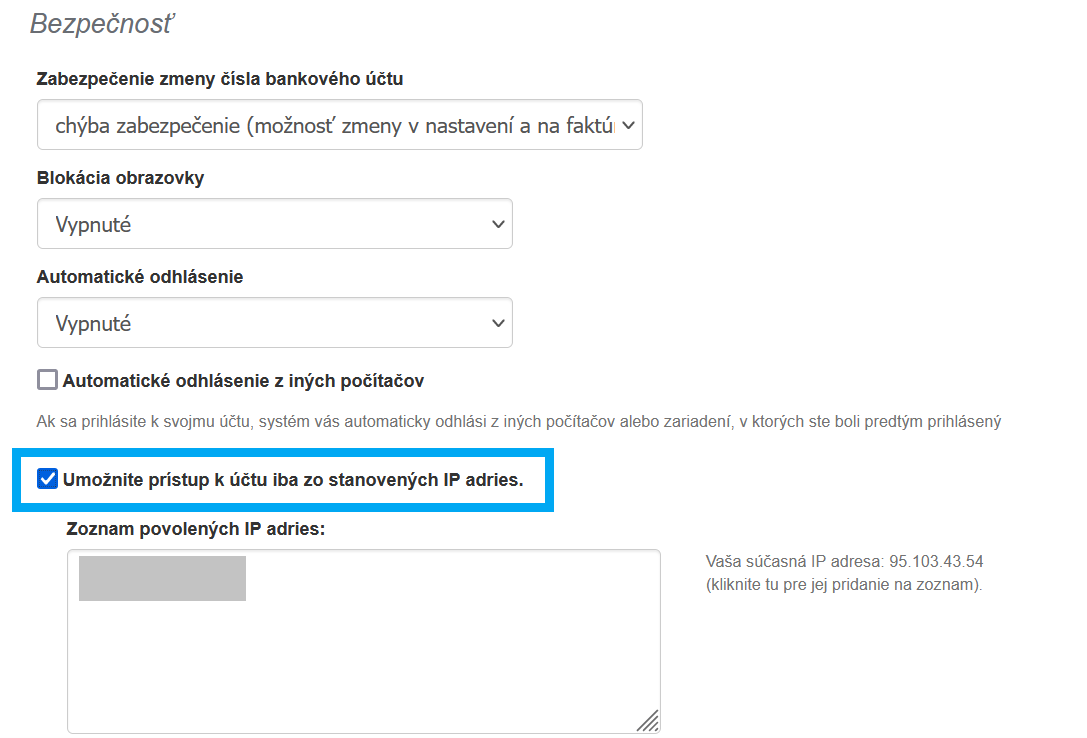1087x738 pixels.
Task: Click the gray redacted entry in IP list
Action: 162,579
